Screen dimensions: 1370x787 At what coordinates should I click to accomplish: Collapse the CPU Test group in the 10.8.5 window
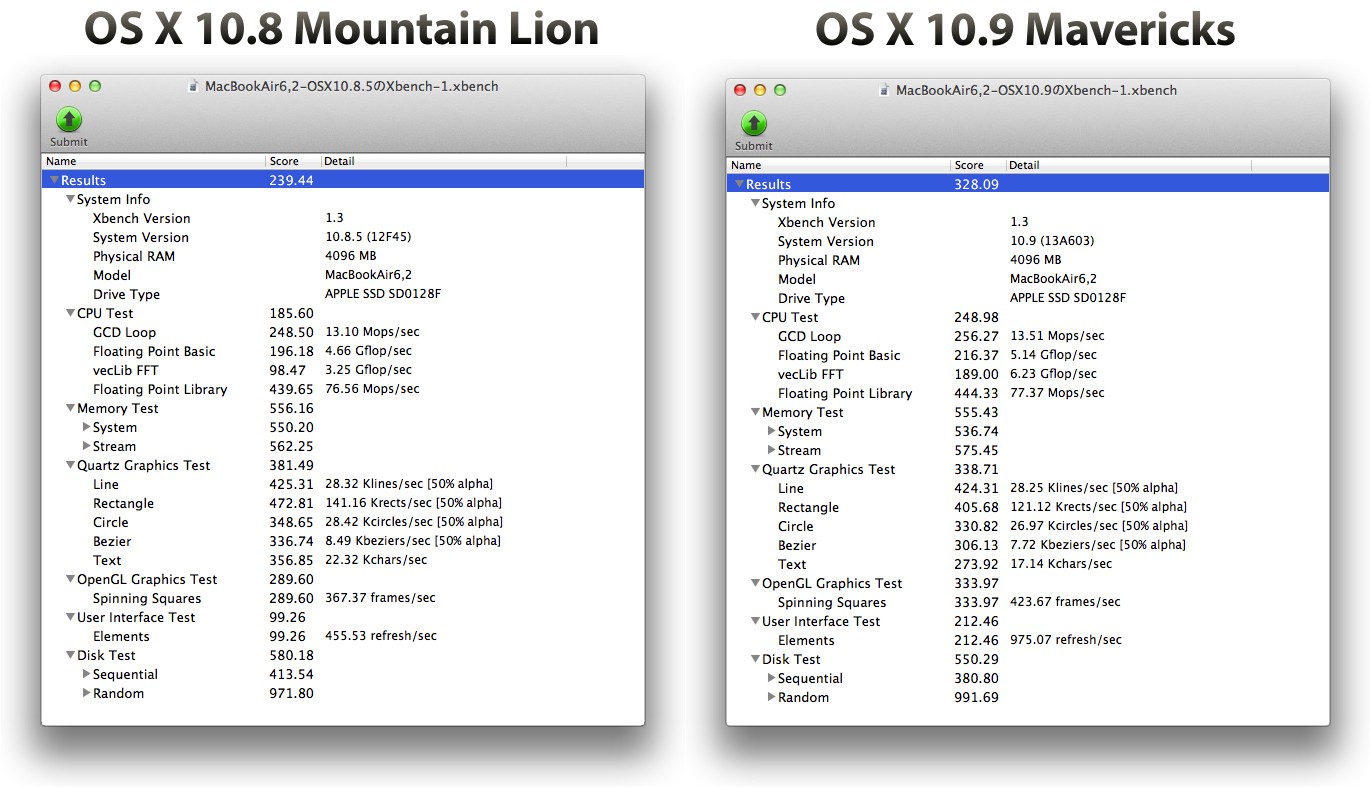pyautogui.click(x=70, y=313)
